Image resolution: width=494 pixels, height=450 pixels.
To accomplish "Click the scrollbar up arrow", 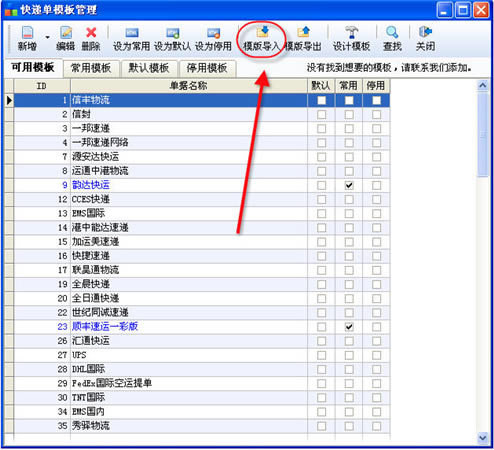I will (x=483, y=86).
